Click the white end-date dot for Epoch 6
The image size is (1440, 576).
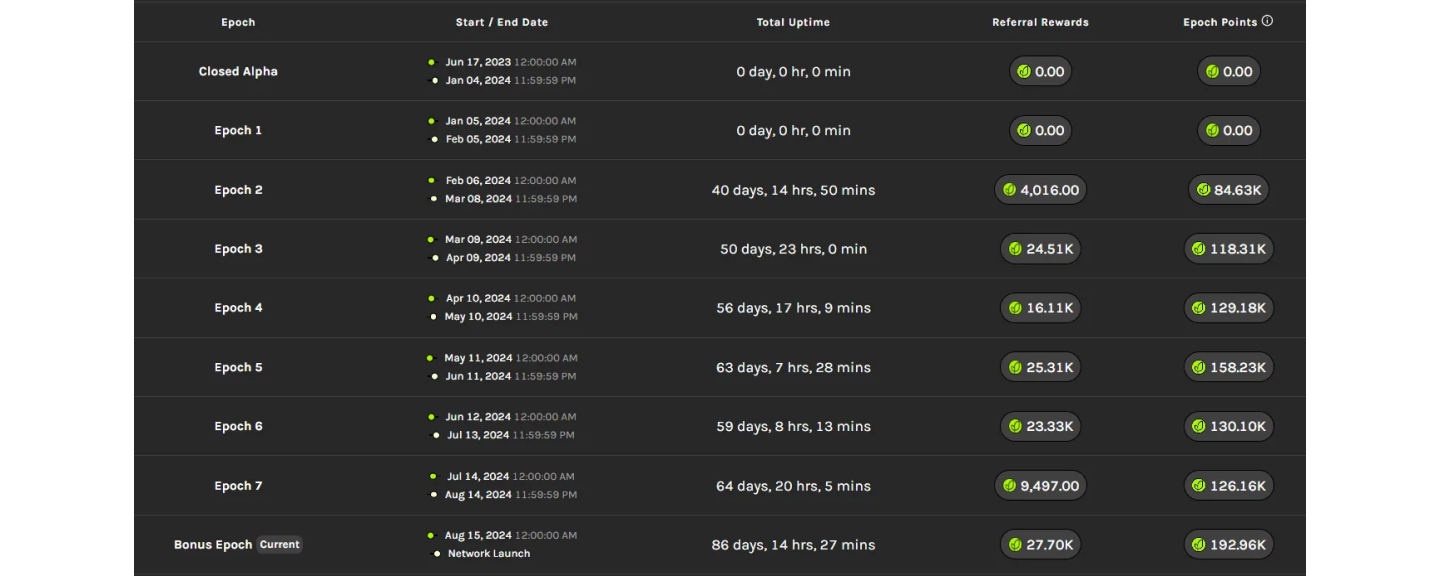point(435,435)
